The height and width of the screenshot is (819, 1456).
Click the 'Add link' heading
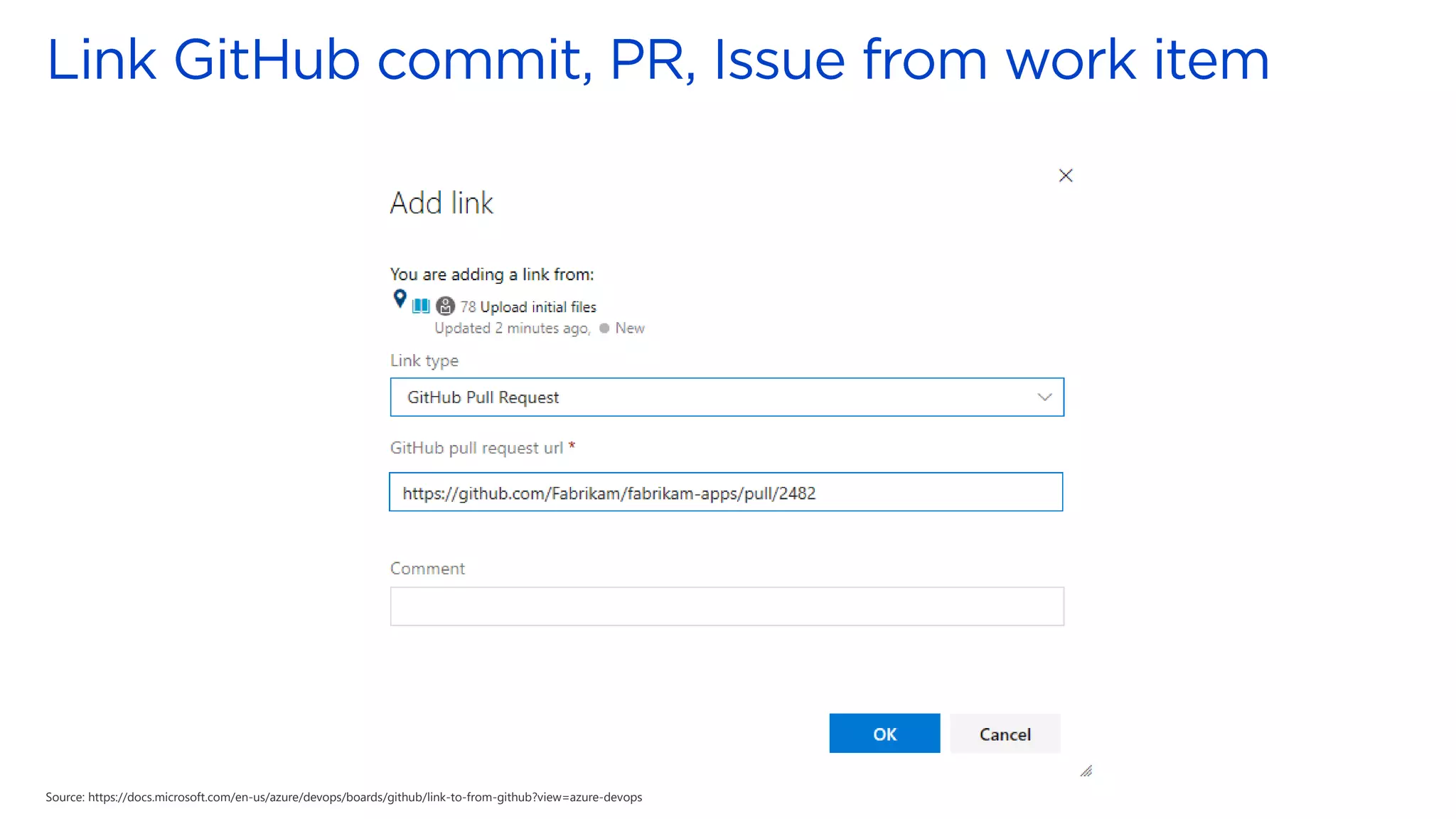(x=441, y=203)
